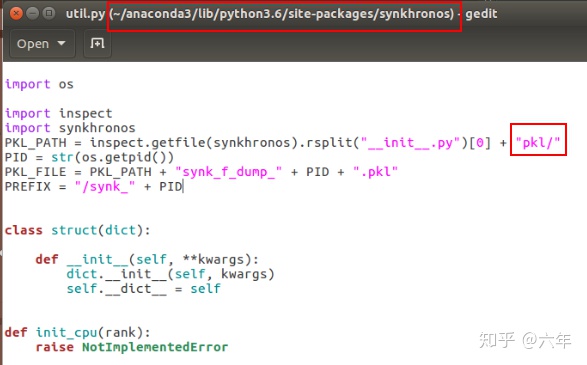Click the util.py title text
The width and height of the screenshot is (587, 365).
click(x=85, y=14)
